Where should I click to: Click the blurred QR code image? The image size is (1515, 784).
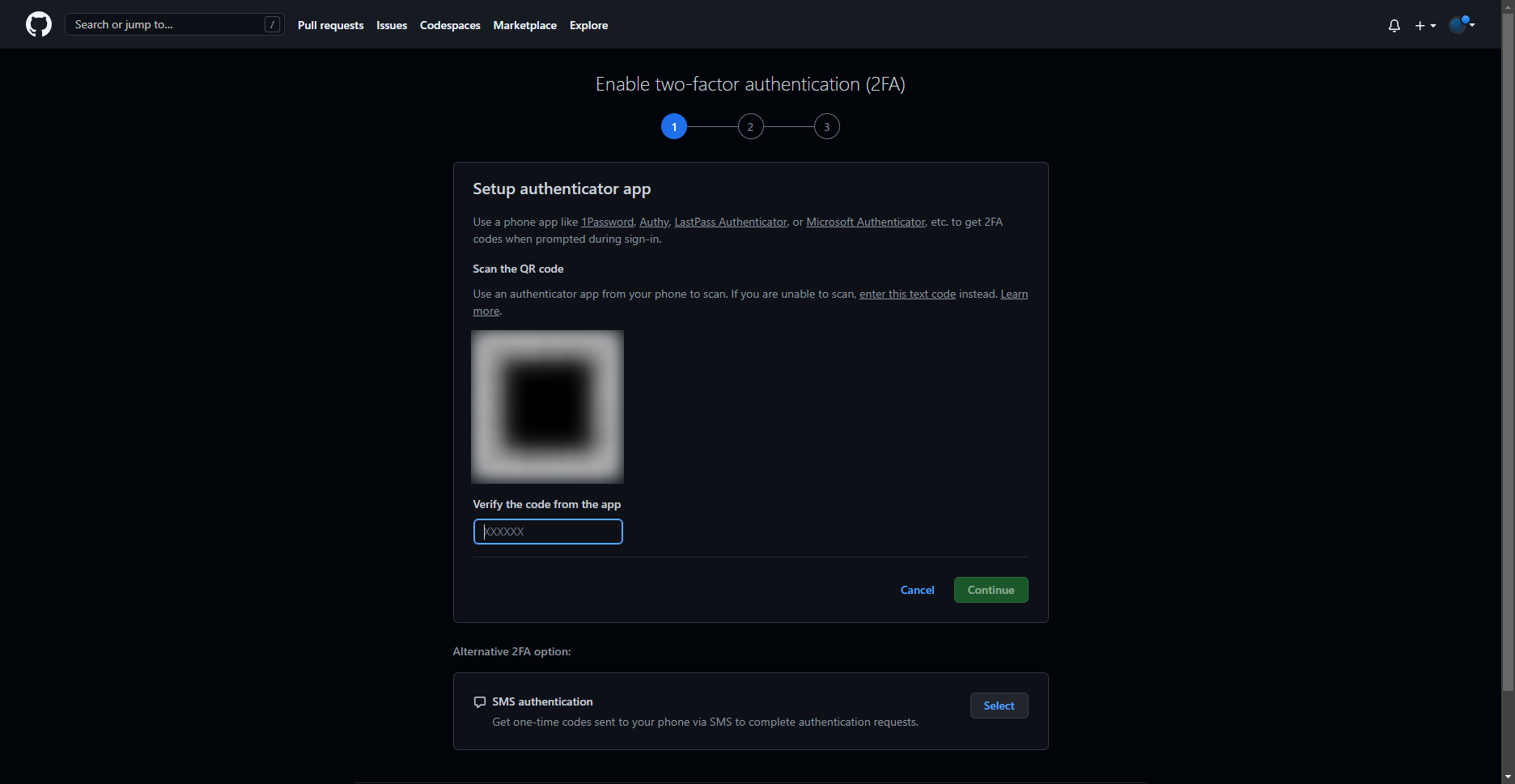(x=547, y=406)
